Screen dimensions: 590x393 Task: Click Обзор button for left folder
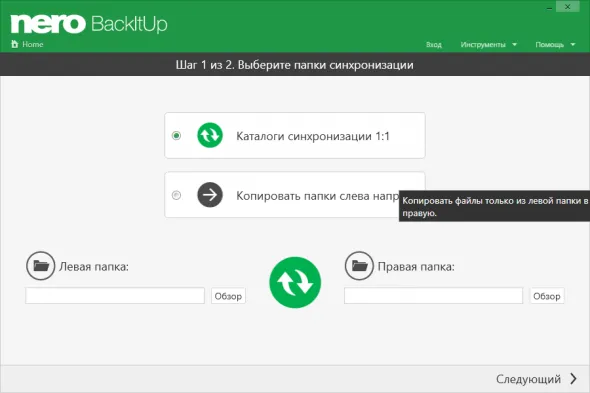click(228, 296)
